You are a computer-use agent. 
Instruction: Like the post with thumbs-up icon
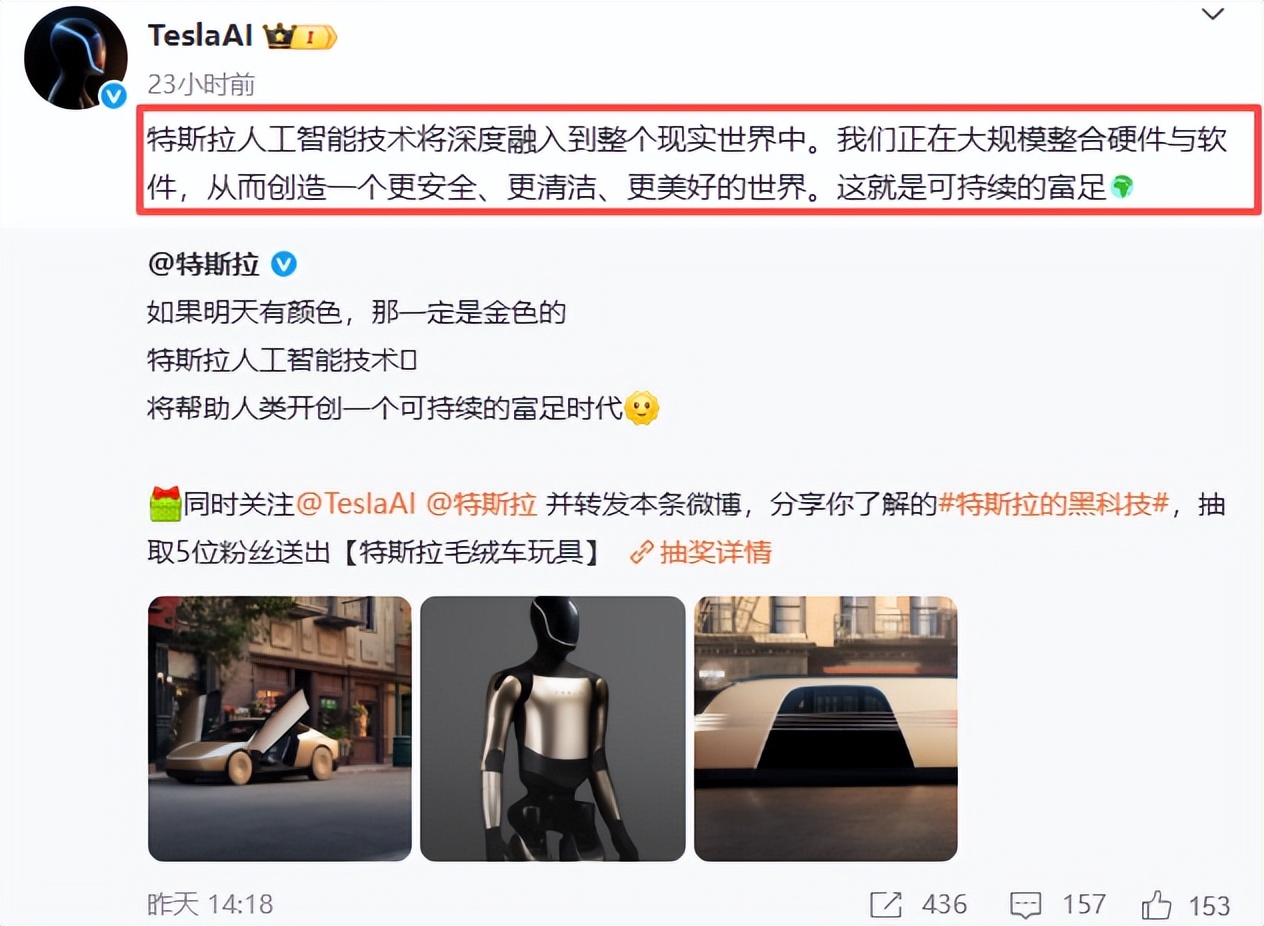coord(1157,905)
